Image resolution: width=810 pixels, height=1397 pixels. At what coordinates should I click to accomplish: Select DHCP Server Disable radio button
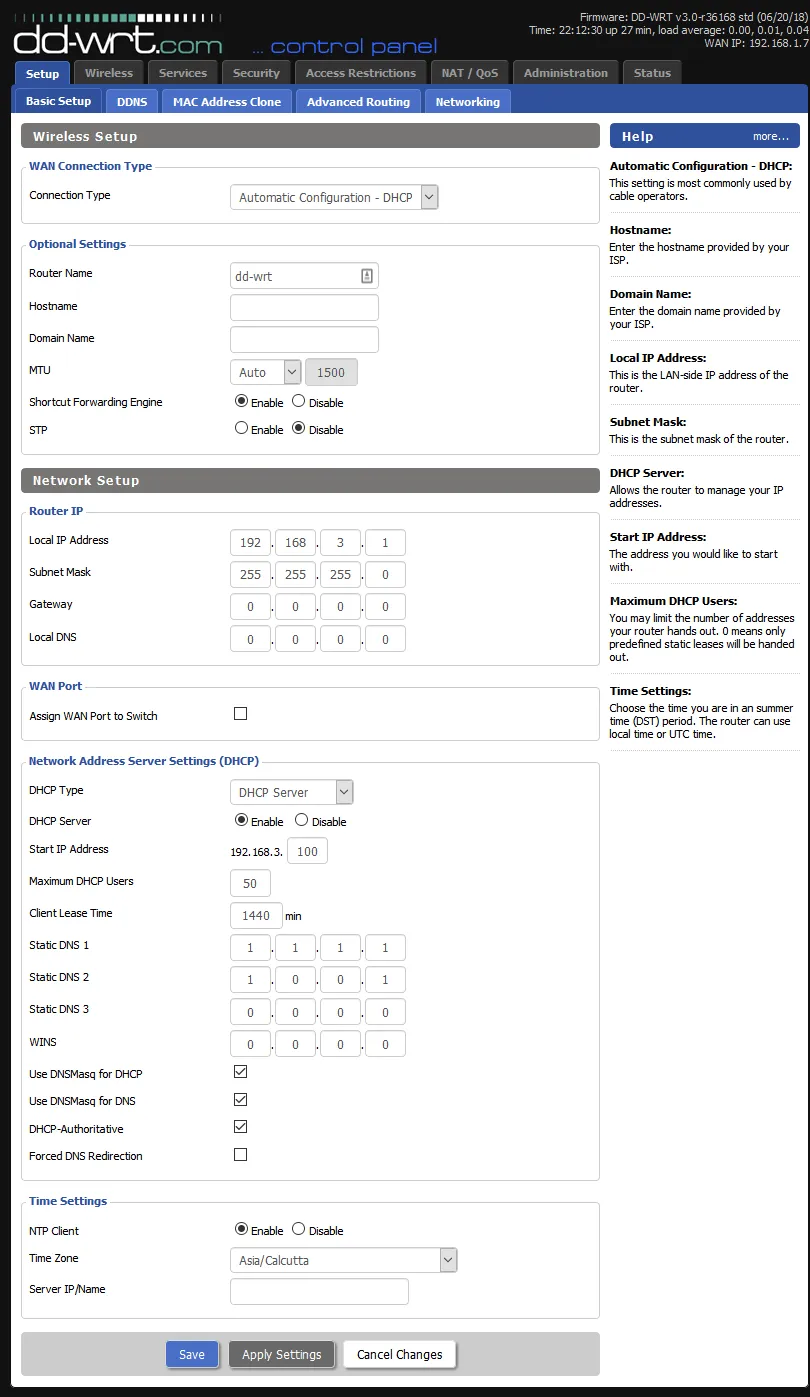tap(301, 820)
